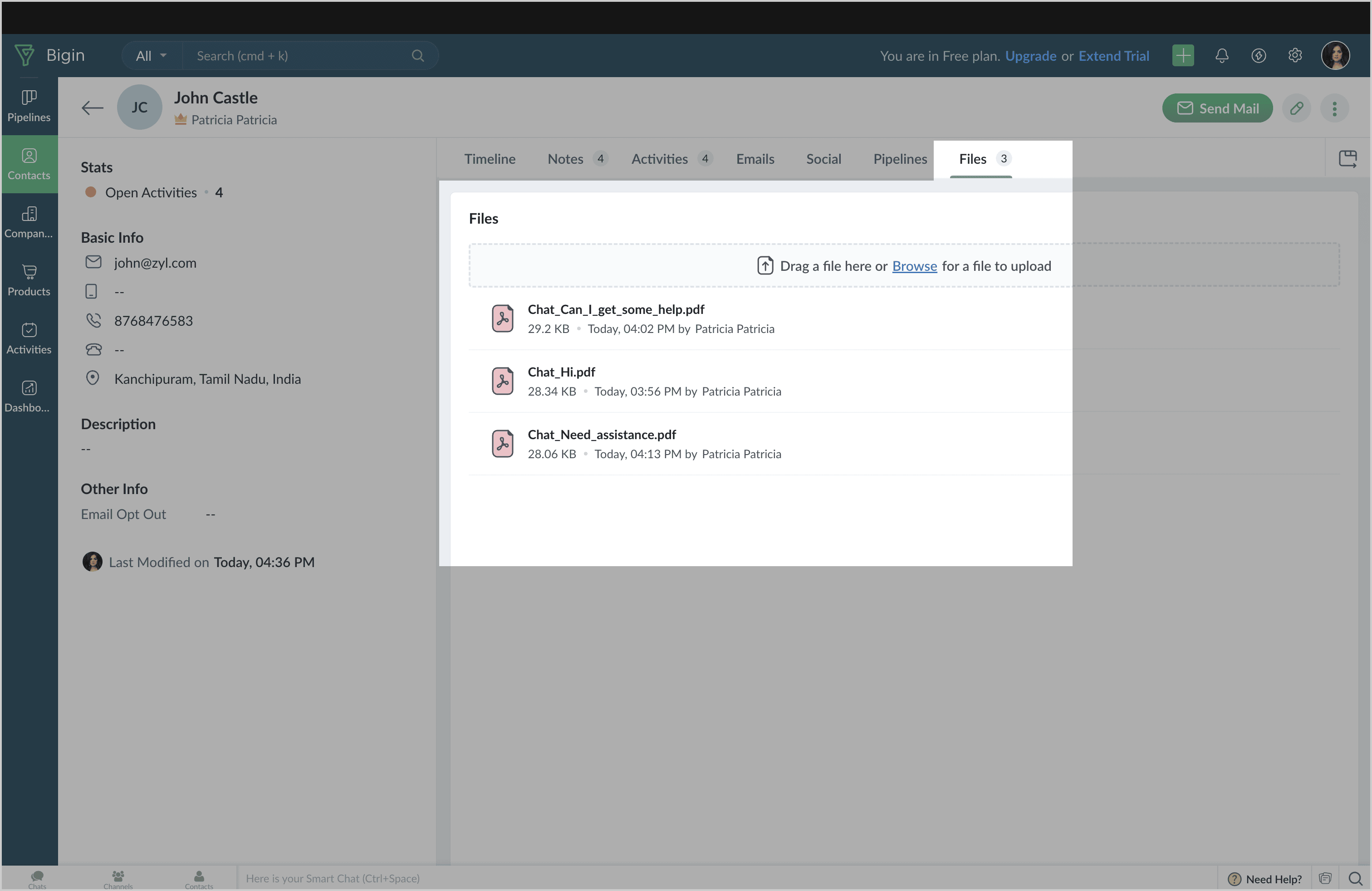Click PDF icon of Chat_Need_assistance.pdf
The height and width of the screenshot is (891, 1372).
coord(503,444)
